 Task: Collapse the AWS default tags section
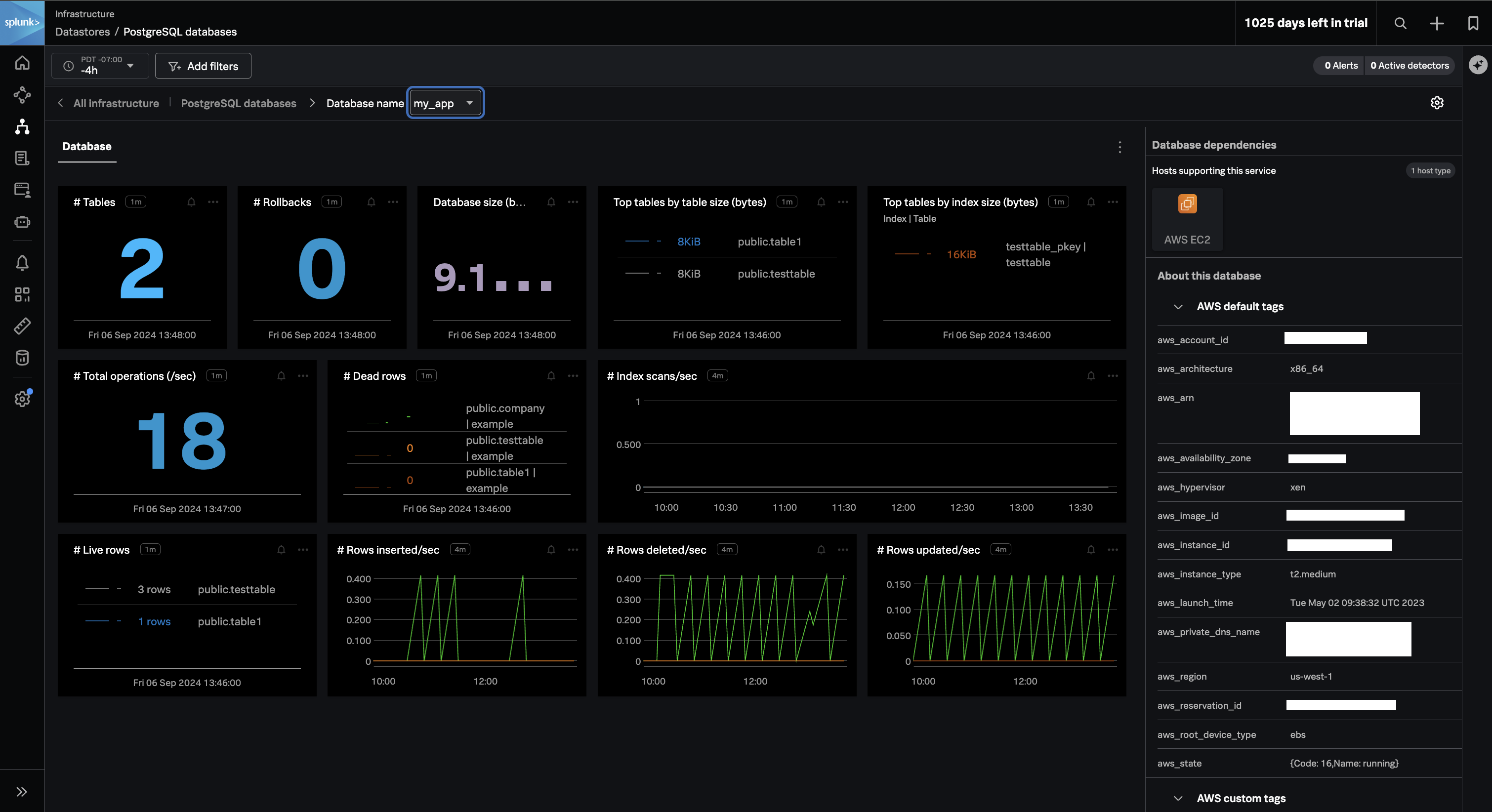[x=1177, y=306]
